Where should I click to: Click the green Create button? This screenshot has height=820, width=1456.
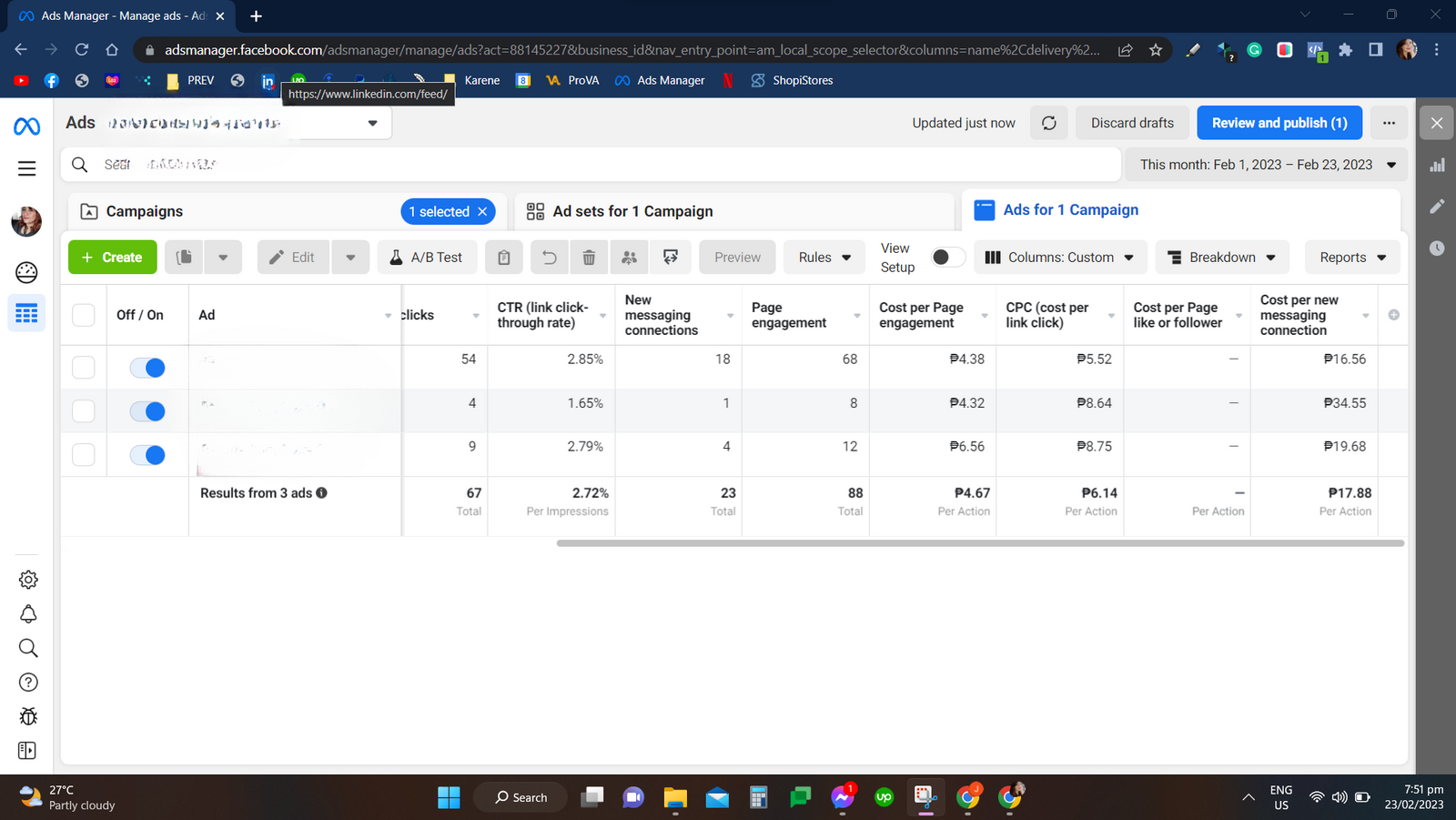(x=112, y=258)
